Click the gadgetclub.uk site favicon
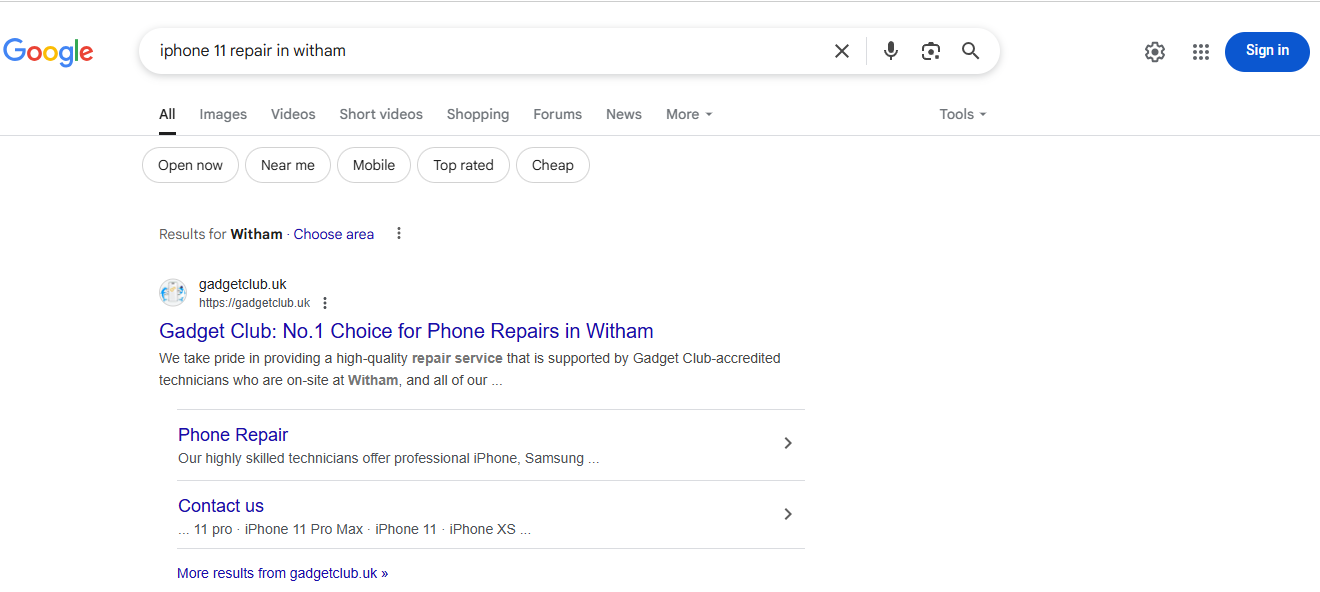The image size is (1320, 592). [173, 293]
